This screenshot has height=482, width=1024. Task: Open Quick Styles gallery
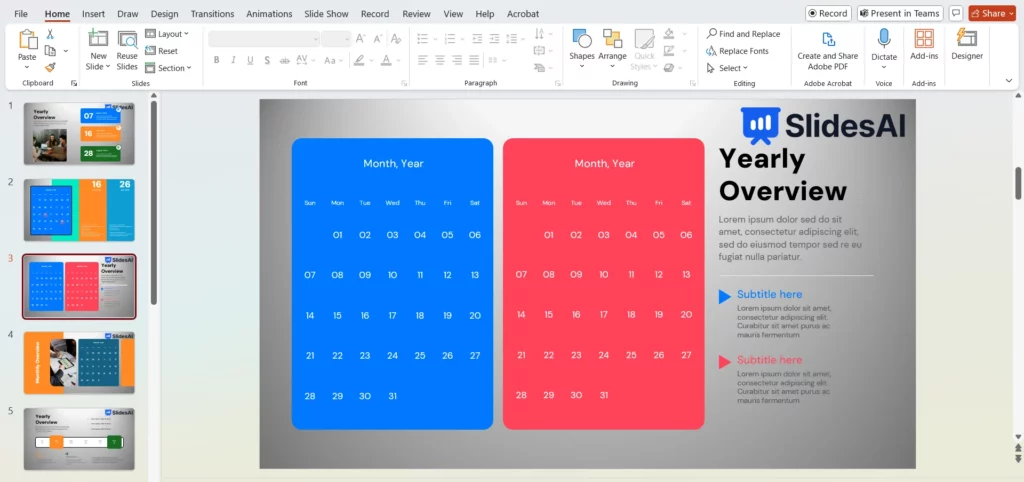pos(644,49)
